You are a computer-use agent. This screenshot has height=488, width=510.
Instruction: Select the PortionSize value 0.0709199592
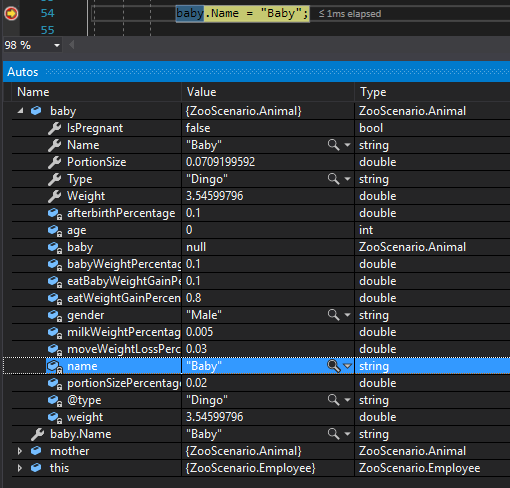click(x=220, y=162)
